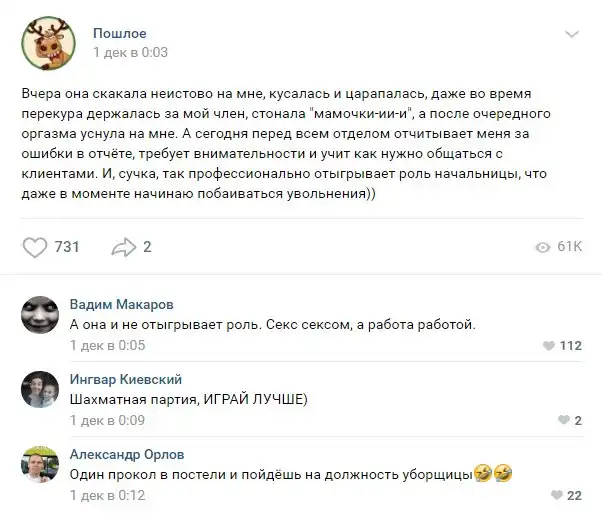This screenshot has height=521, width=602.
Task: Open the Пошлое community avatar
Action: 46,43
